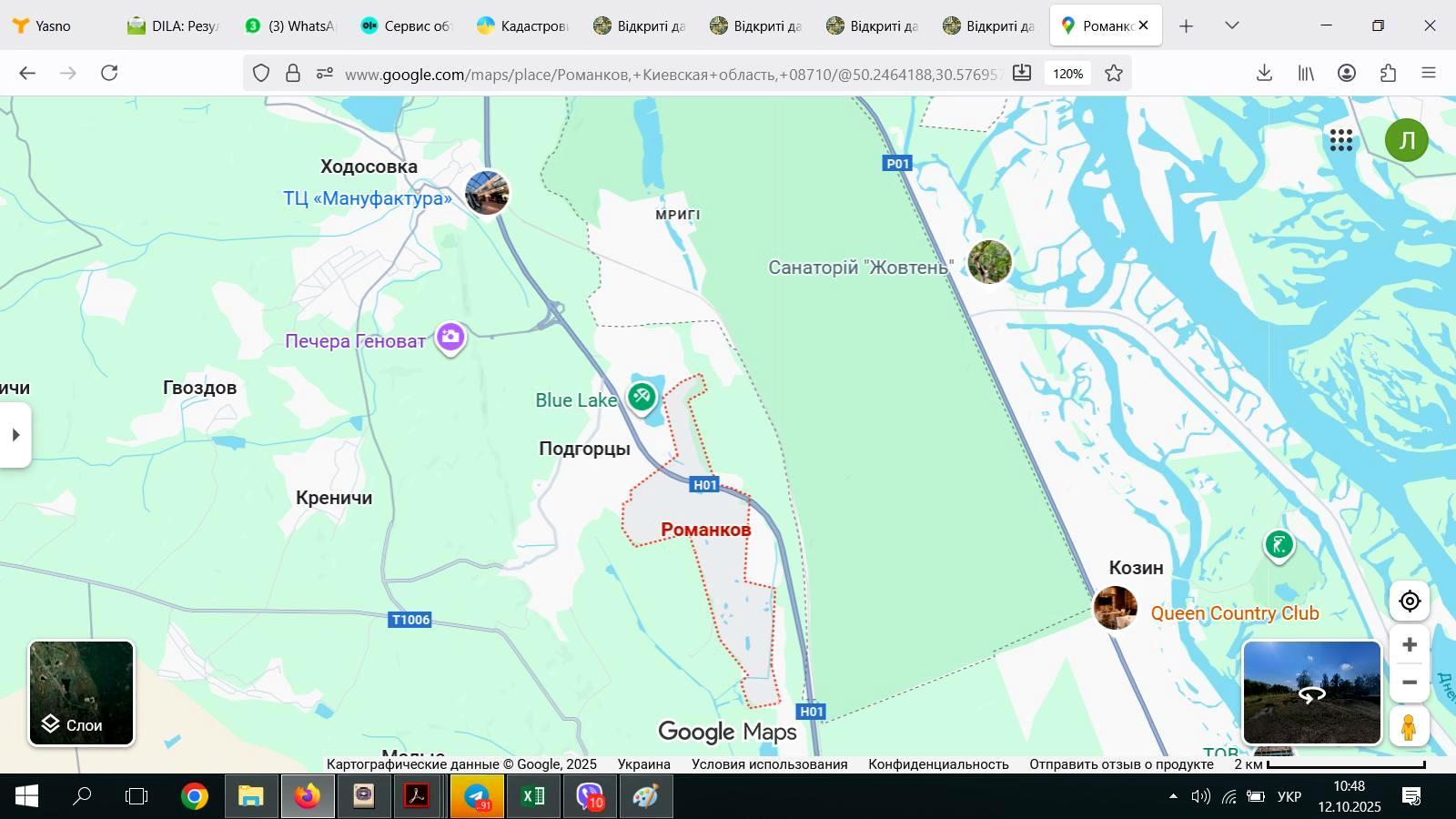
Task: Open the Firefox application hamburger menu
Action: (x=1429, y=74)
